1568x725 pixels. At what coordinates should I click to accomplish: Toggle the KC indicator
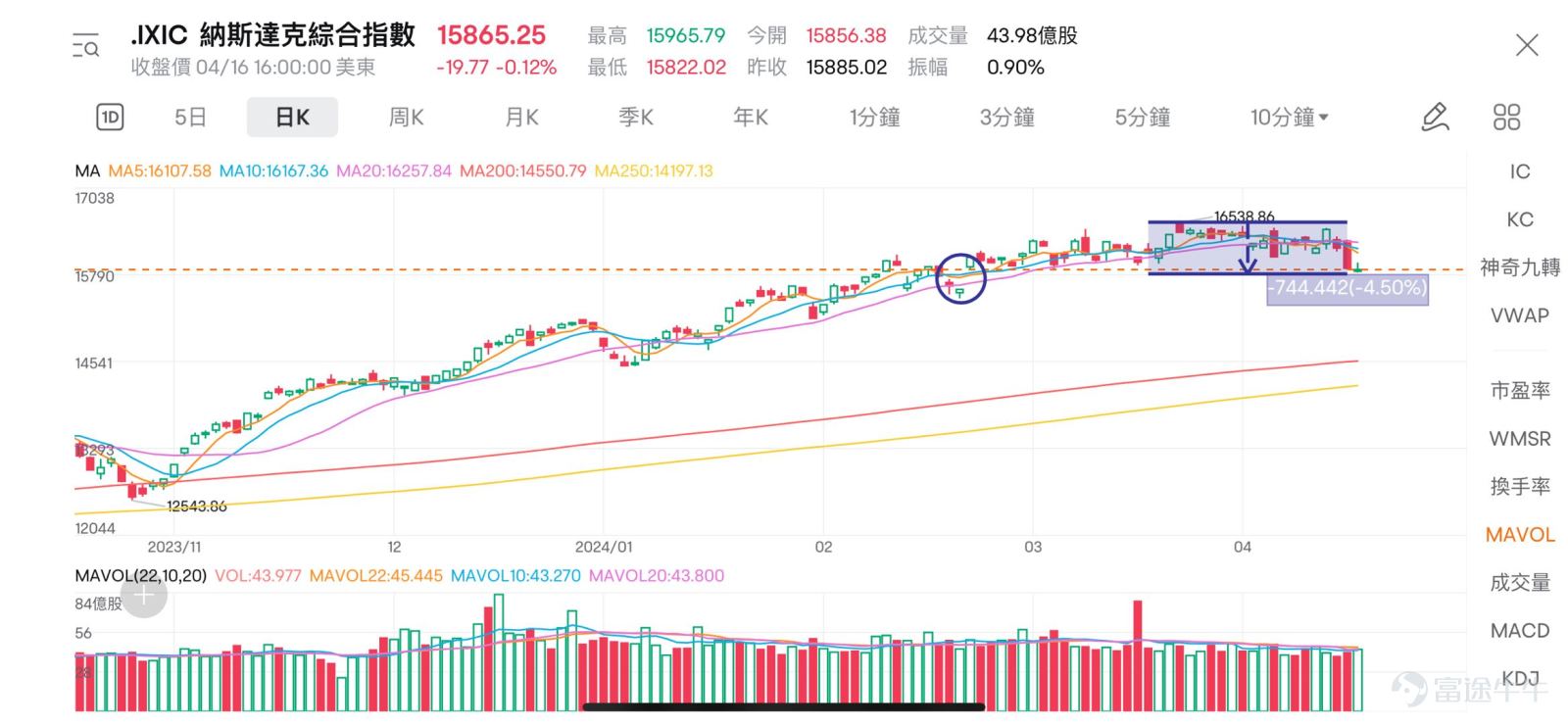coord(1520,219)
